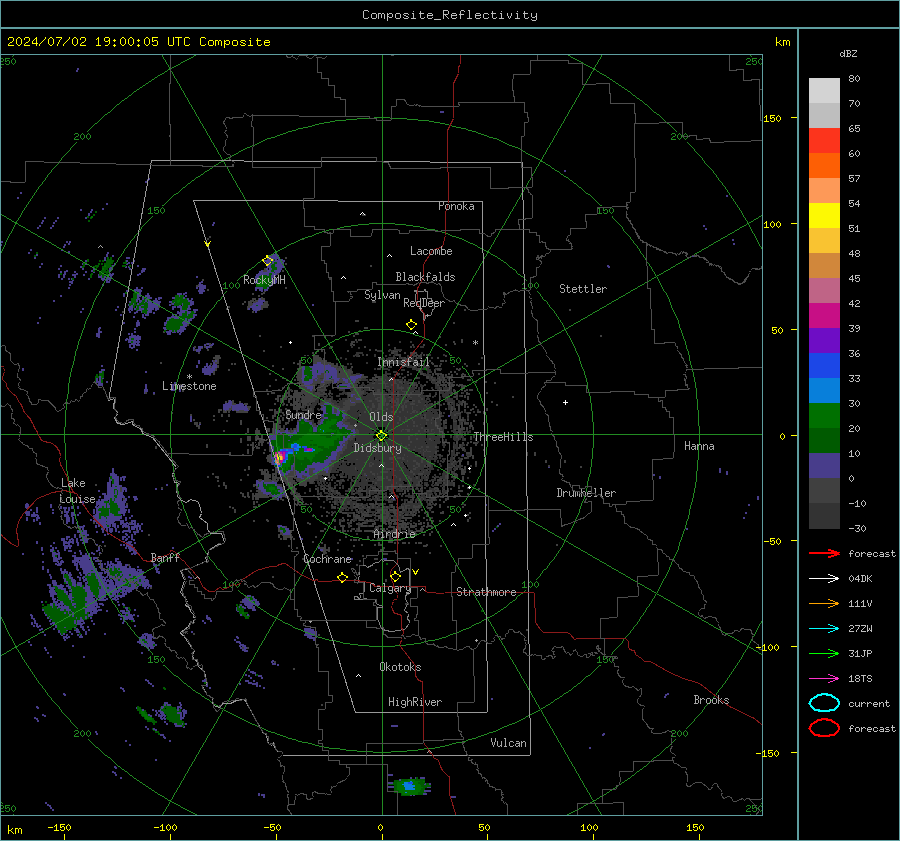Click the Drumheller city label
This screenshot has height=841, width=900.
[x=586, y=493]
